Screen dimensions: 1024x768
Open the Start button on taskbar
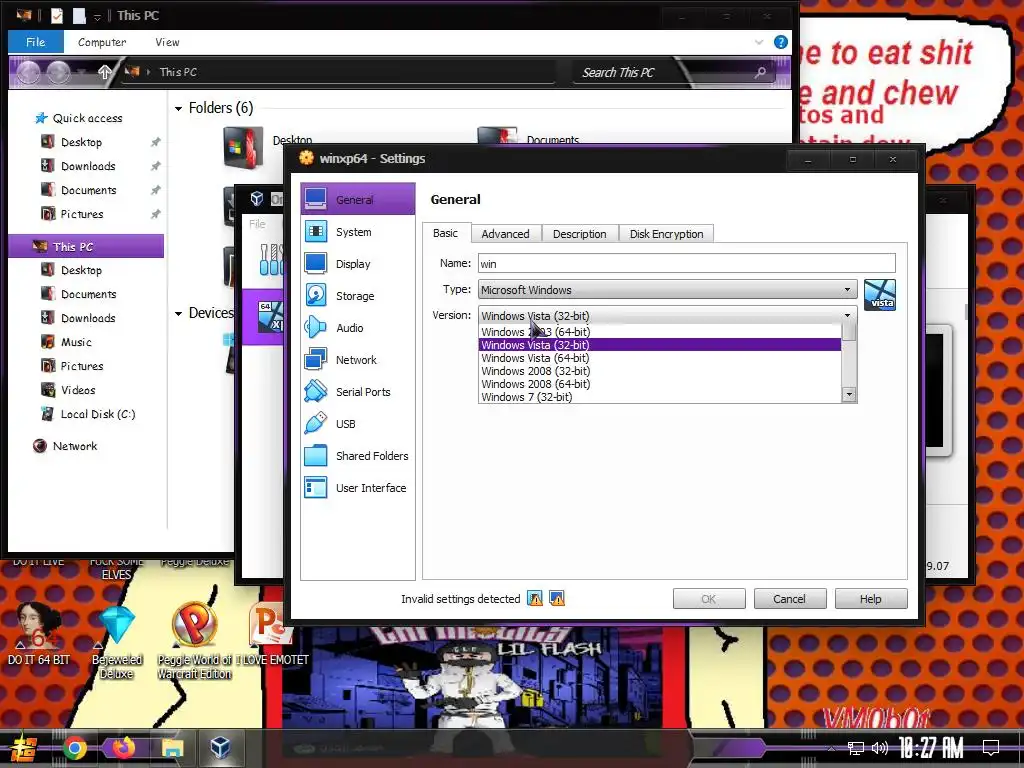(x=22, y=748)
